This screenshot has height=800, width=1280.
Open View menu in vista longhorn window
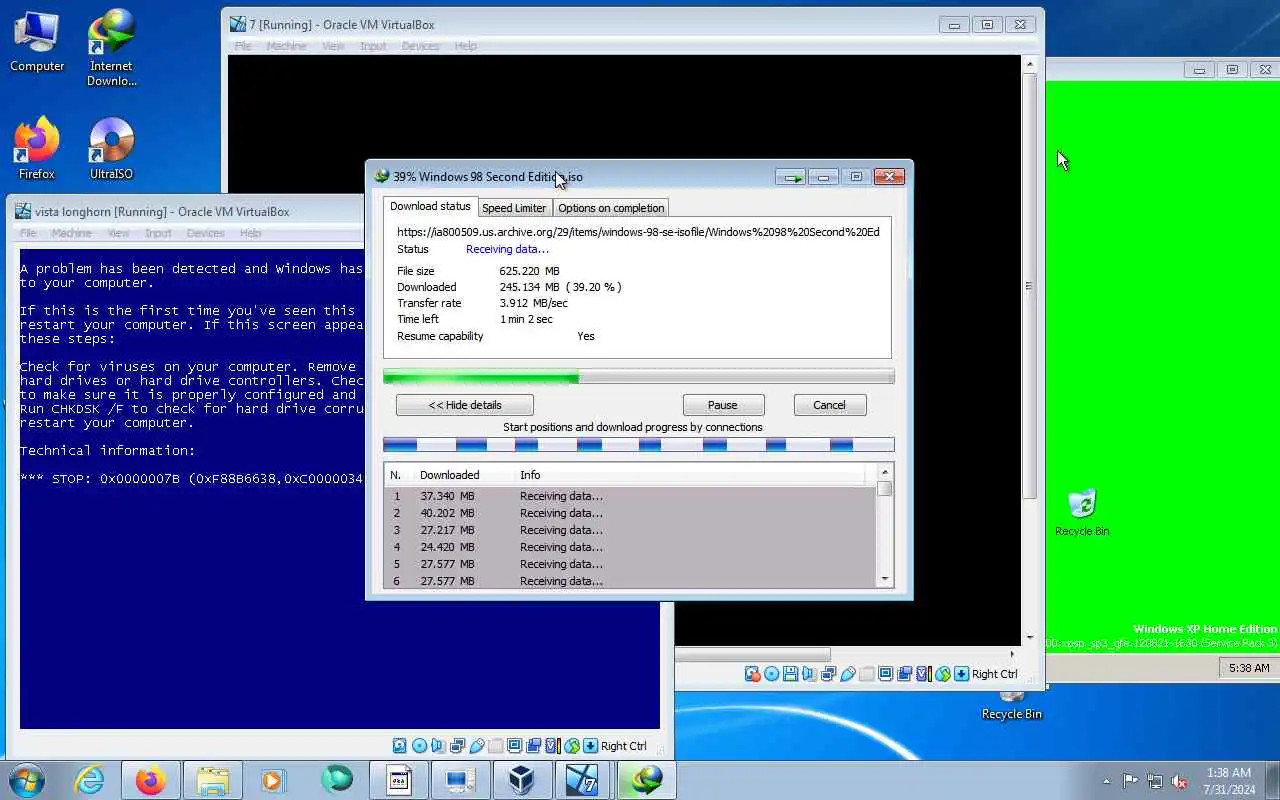(x=118, y=233)
